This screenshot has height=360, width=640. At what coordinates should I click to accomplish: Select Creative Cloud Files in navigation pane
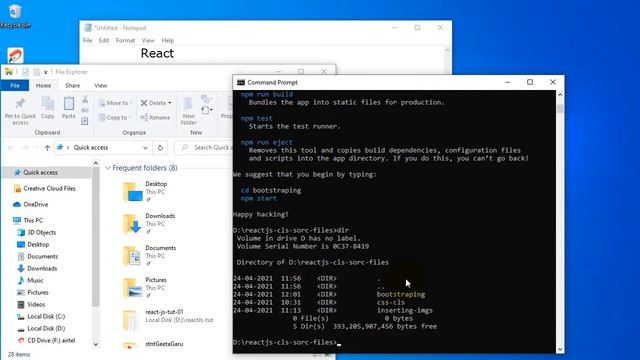[x=46, y=189]
